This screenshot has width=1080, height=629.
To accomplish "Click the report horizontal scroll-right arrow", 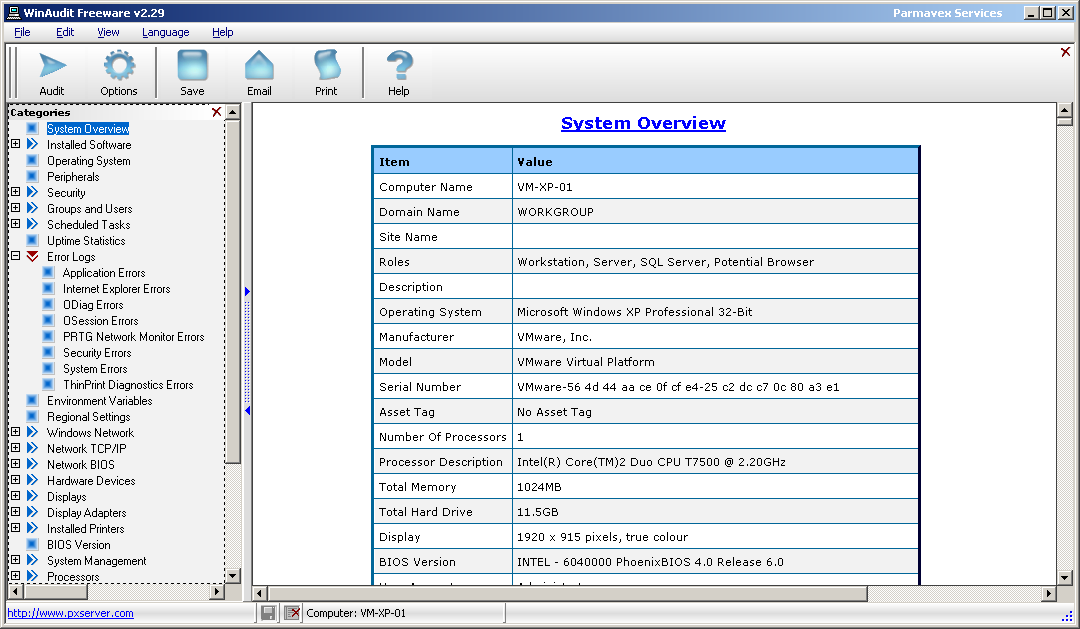I will pyautogui.click(x=1049, y=593).
